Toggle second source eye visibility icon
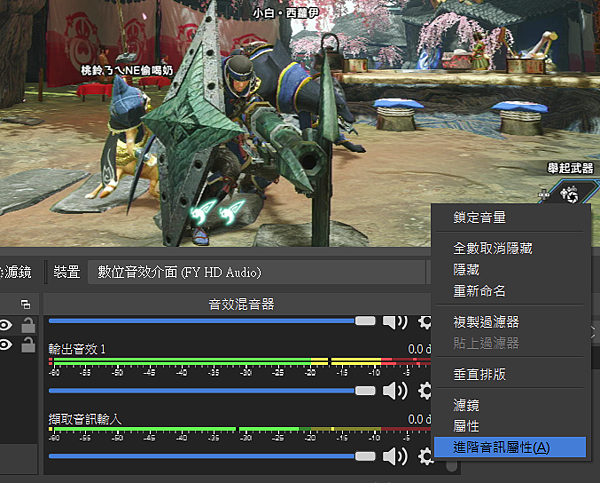 [6, 345]
